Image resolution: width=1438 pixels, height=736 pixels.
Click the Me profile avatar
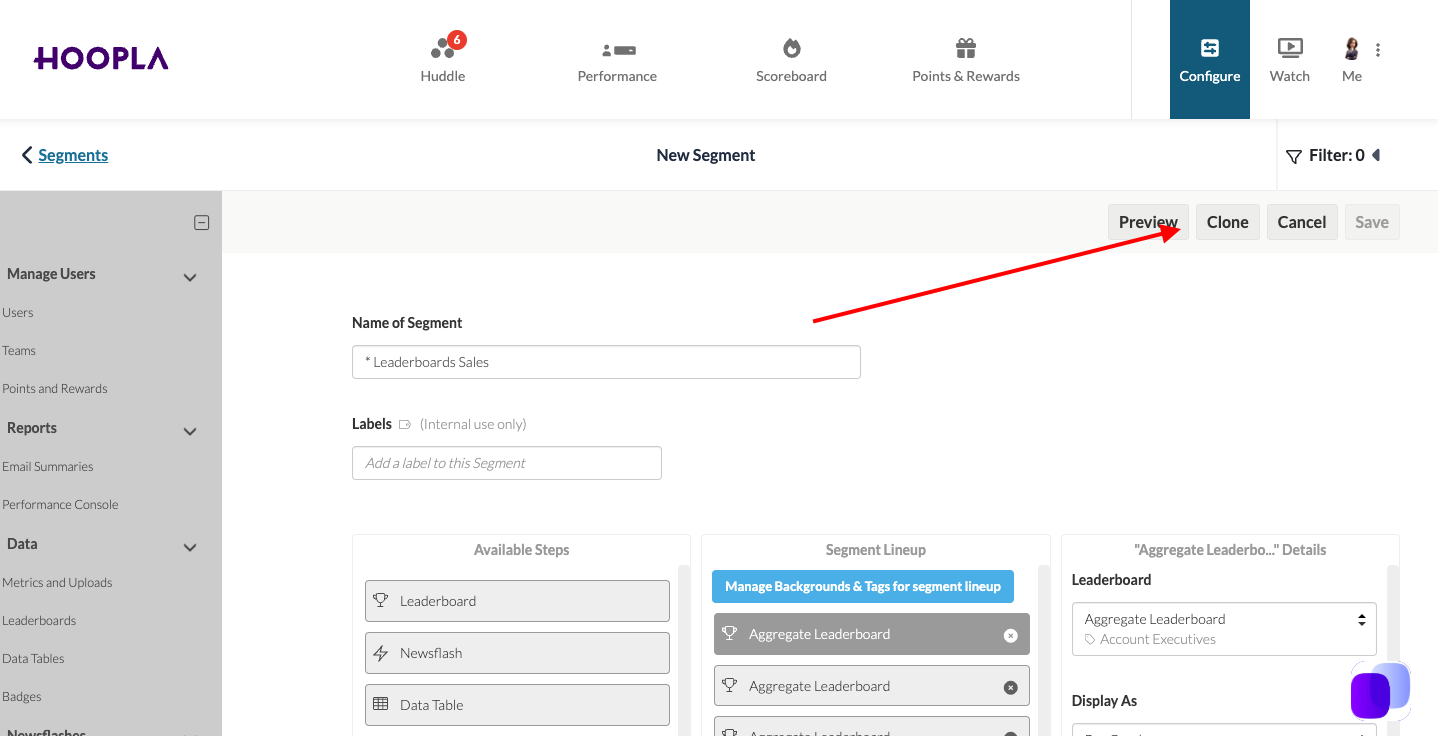1352,49
